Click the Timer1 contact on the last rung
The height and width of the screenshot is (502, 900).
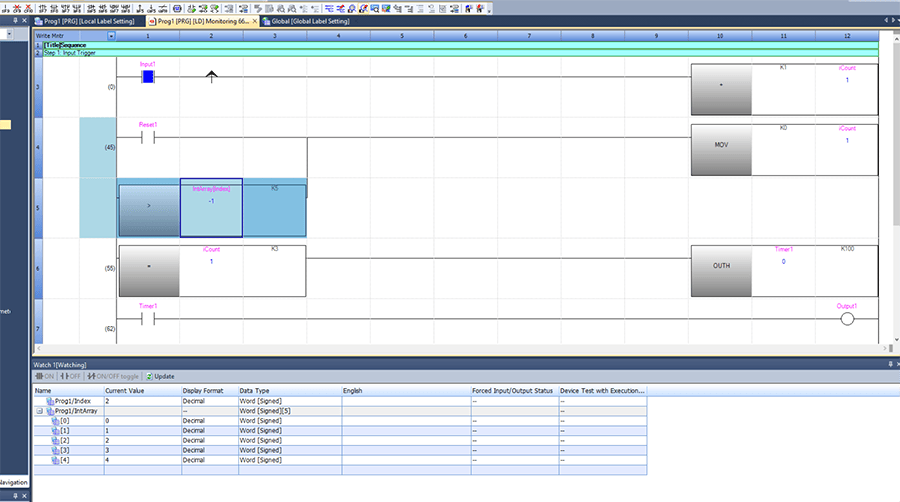pyautogui.click(x=148, y=319)
